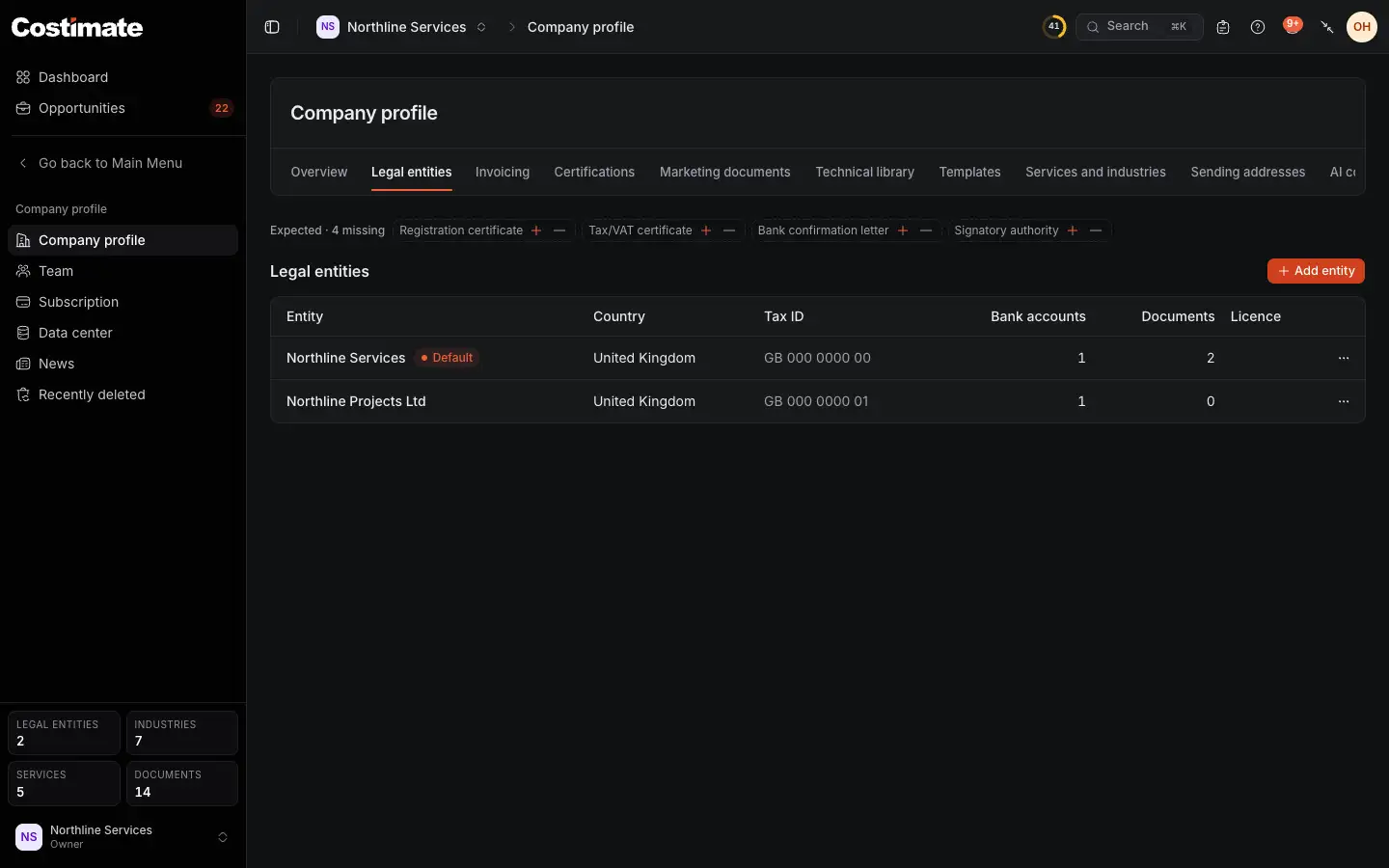Screen dimensions: 1389x868
Task: Click the Costimate logo
Action: point(77,27)
